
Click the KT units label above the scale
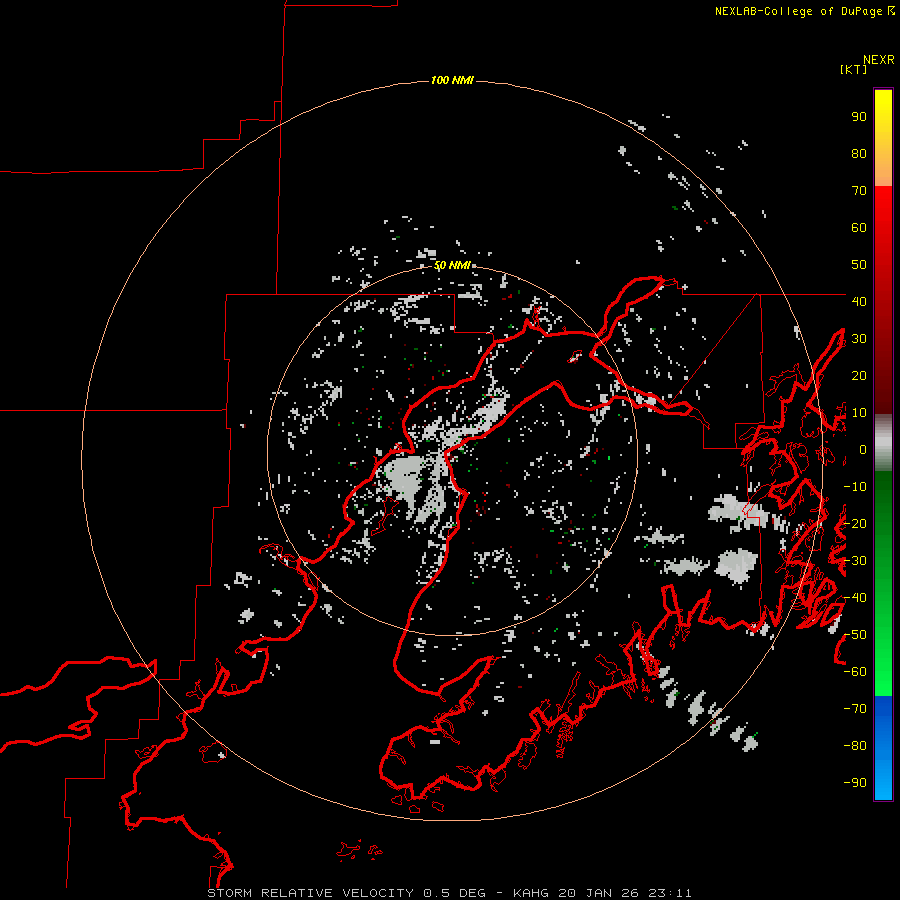[853, 69]
